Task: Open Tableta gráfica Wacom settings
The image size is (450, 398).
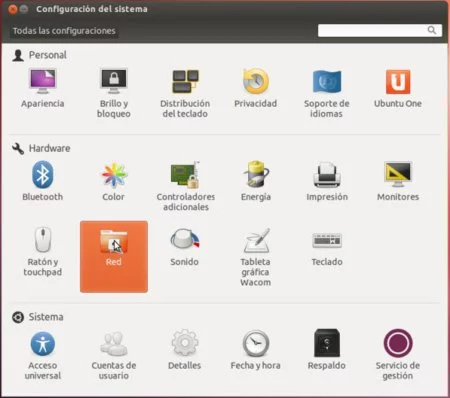Action: pos(256,257)
